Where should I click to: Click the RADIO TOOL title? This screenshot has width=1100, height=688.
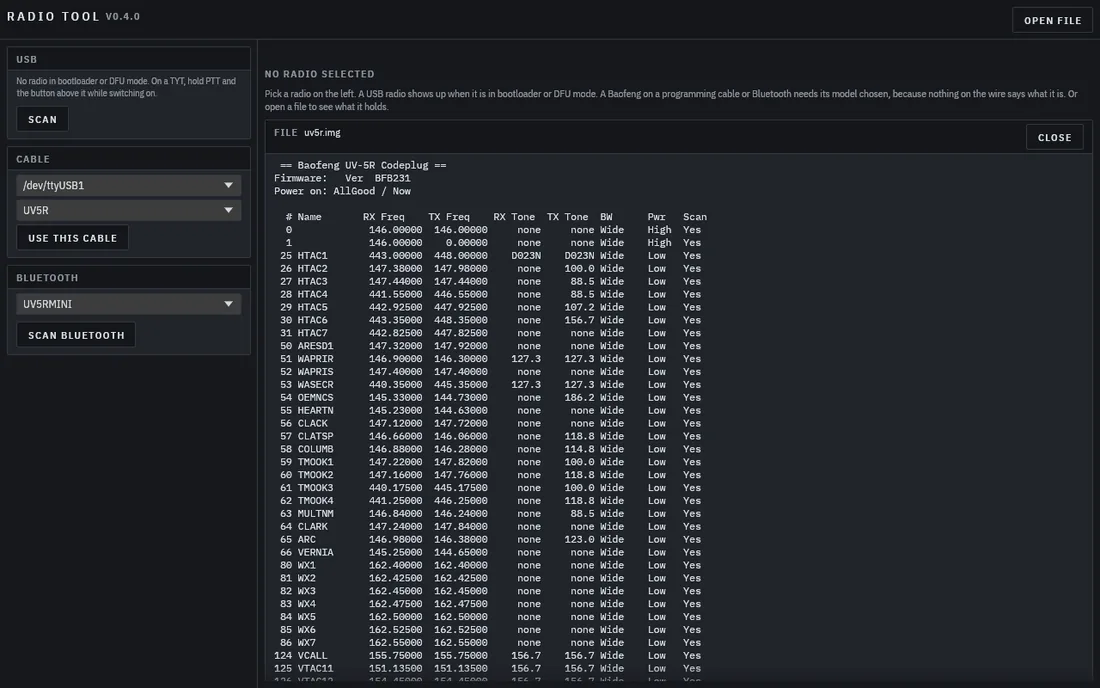(x=53, y=16)
